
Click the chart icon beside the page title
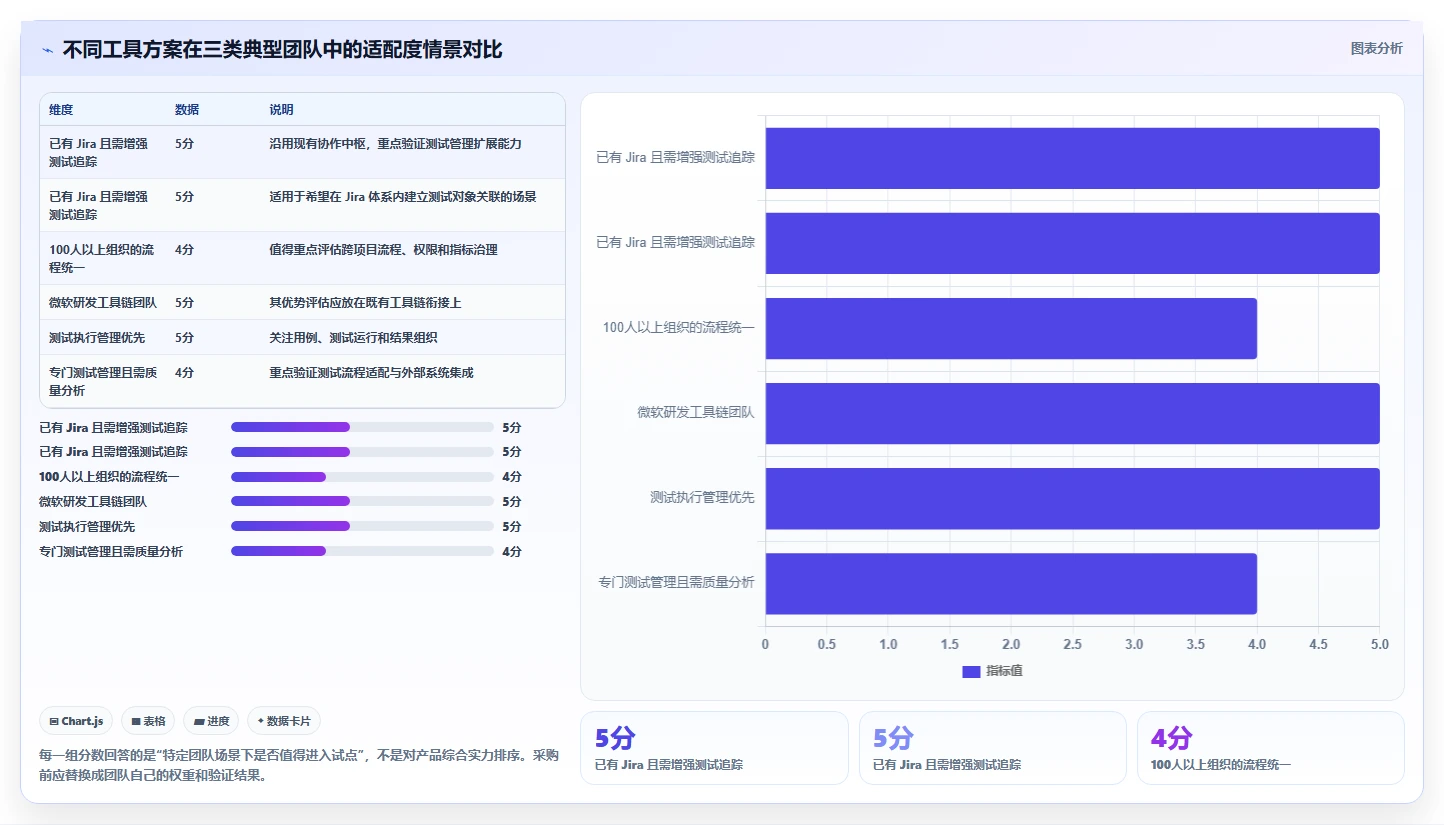pyautogui.click(x=47, y=49)
